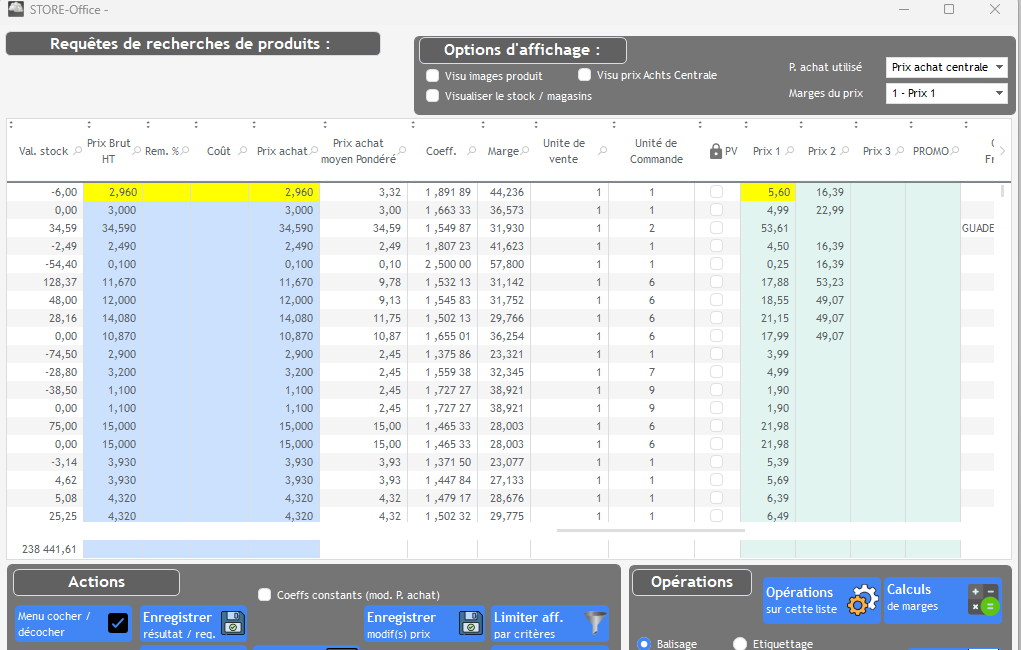Open the column menu dots above Marge

coord(481,125)
